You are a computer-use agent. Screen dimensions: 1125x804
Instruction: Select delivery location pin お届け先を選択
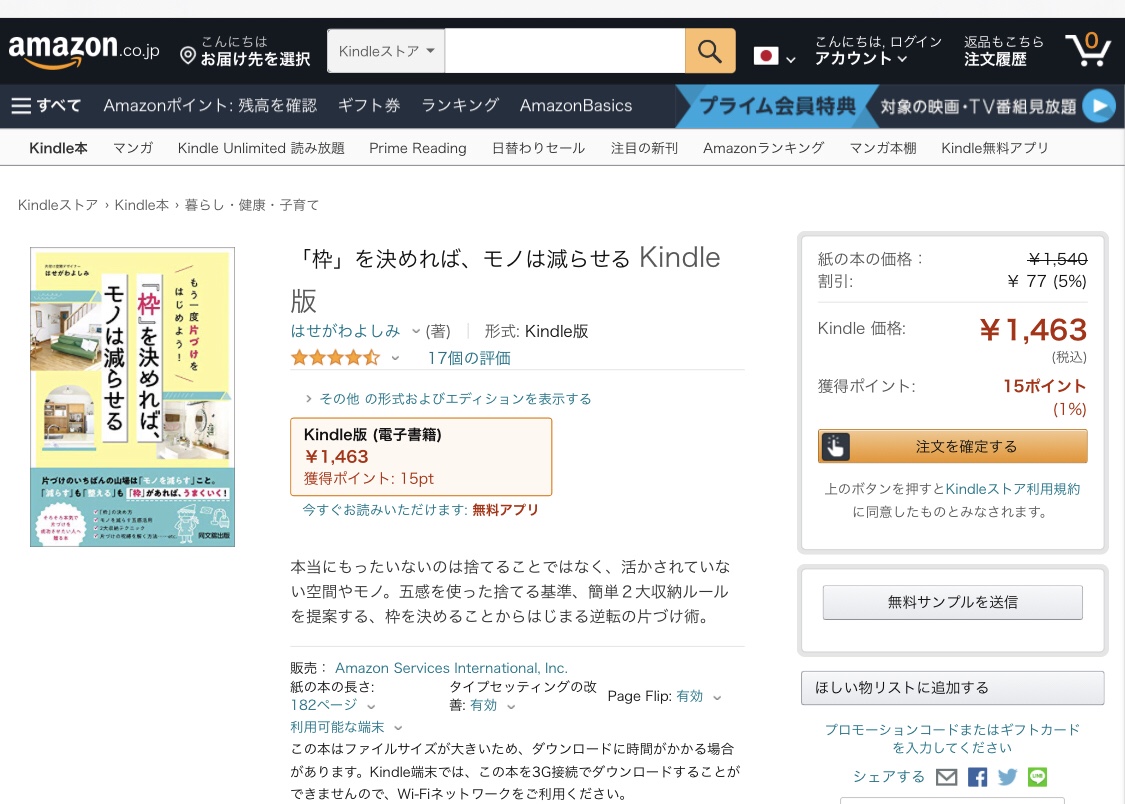click(245, 51)
